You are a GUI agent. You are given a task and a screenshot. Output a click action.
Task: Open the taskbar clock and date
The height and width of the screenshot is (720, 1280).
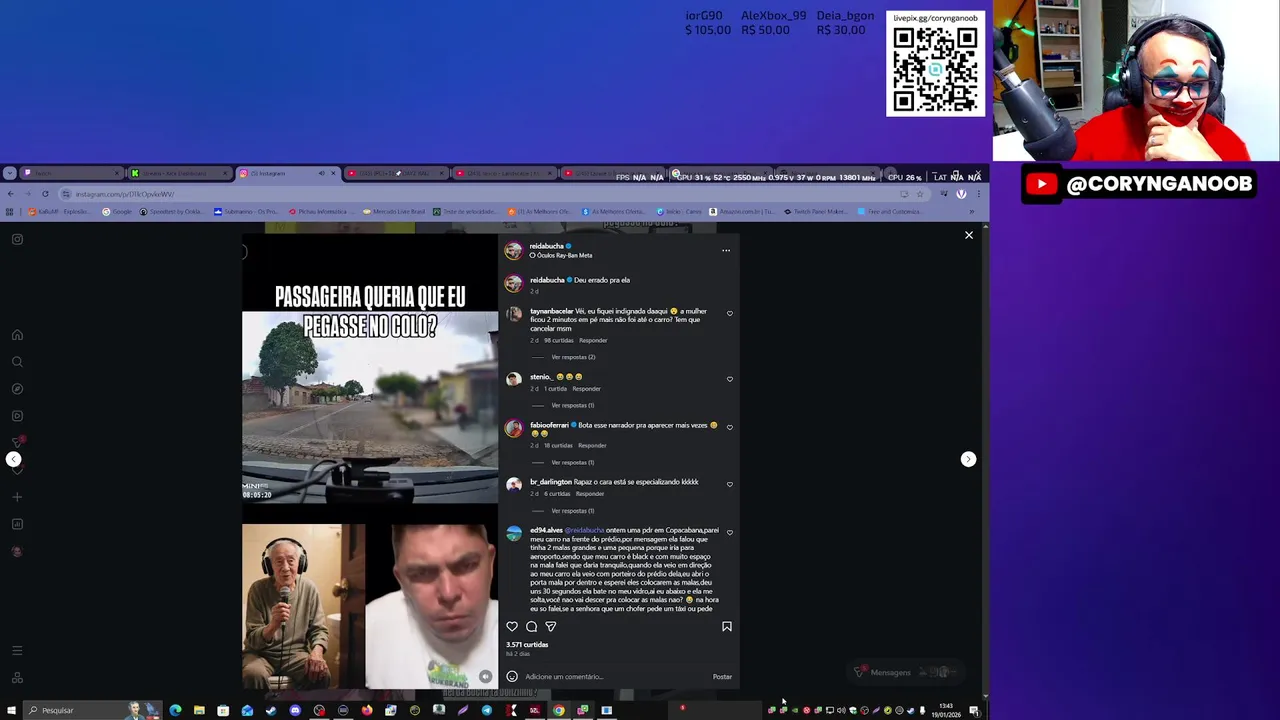click(x=946, y=710)
